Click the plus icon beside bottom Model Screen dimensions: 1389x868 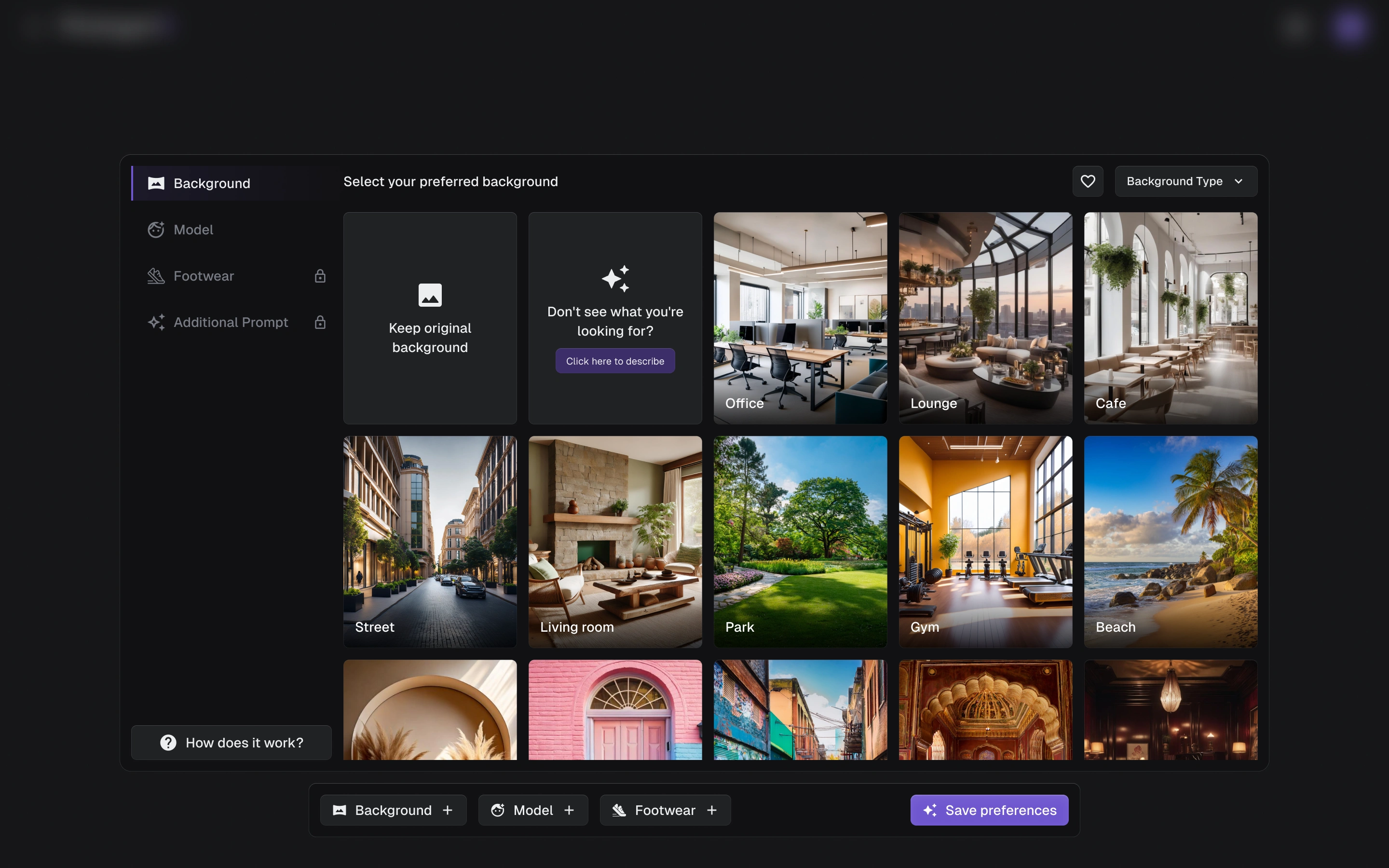point(569,810)
